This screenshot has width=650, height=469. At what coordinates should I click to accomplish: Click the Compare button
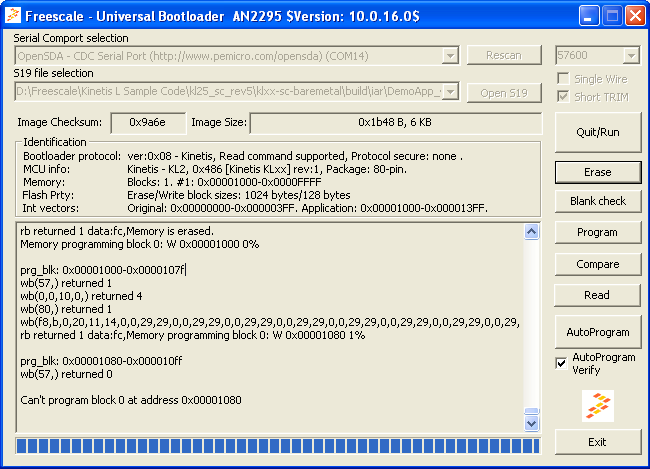598,264
